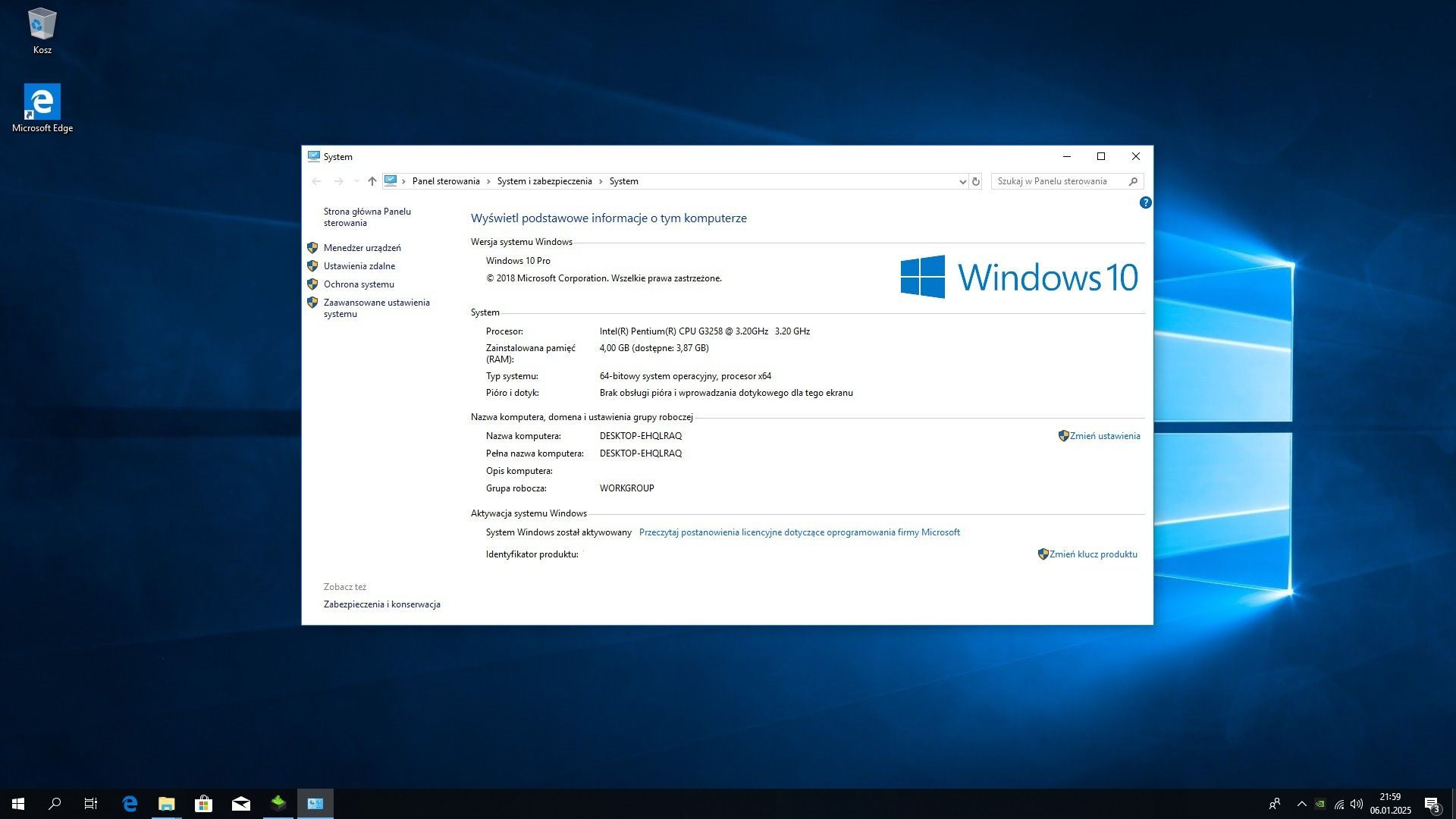Click the back navigation arrow
The width and height of the screenshot is (1456, 819).
(316, 181)
